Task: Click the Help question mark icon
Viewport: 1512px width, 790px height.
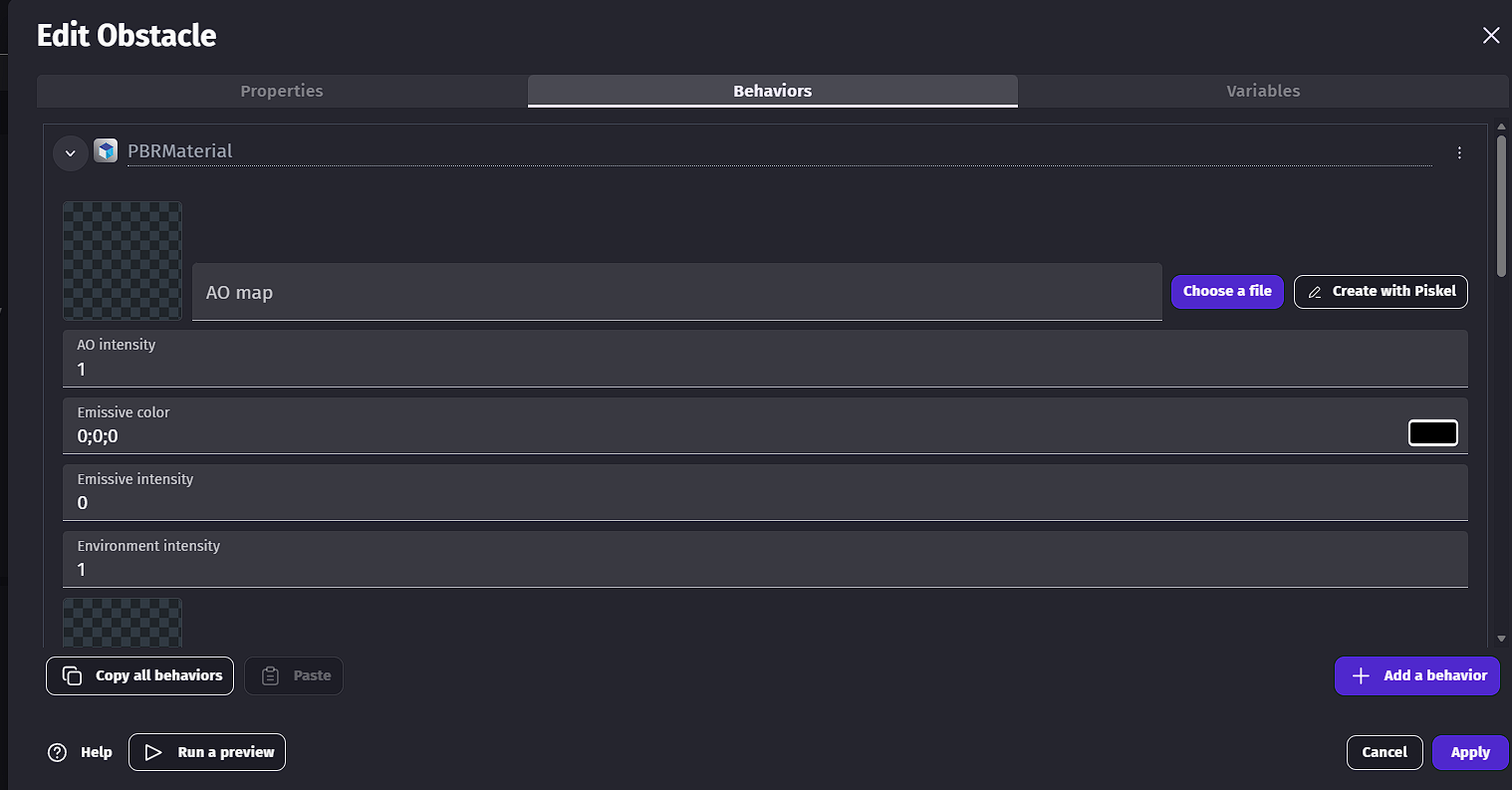Action: tap(58, 752)
